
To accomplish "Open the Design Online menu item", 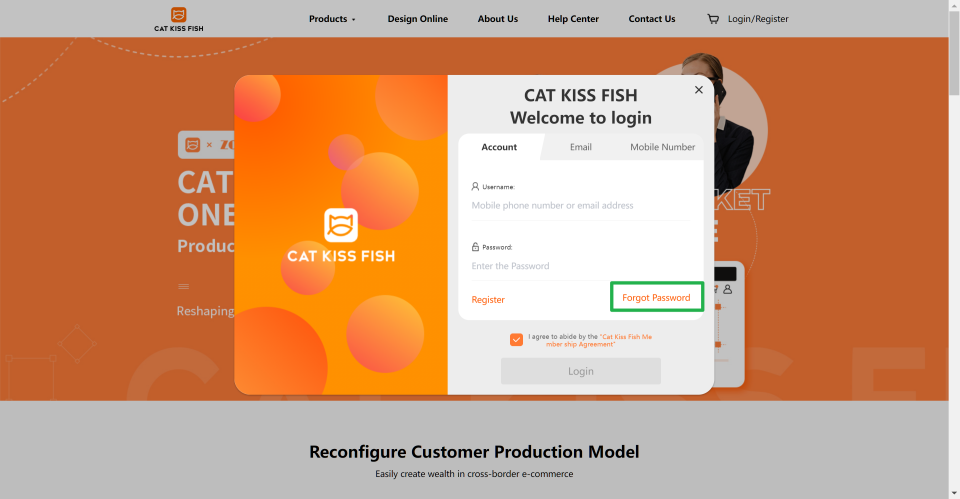I will 418,19.
